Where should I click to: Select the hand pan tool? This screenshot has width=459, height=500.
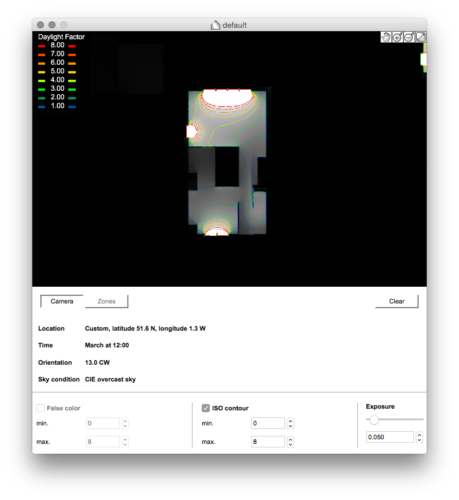[x=386, y=37]
